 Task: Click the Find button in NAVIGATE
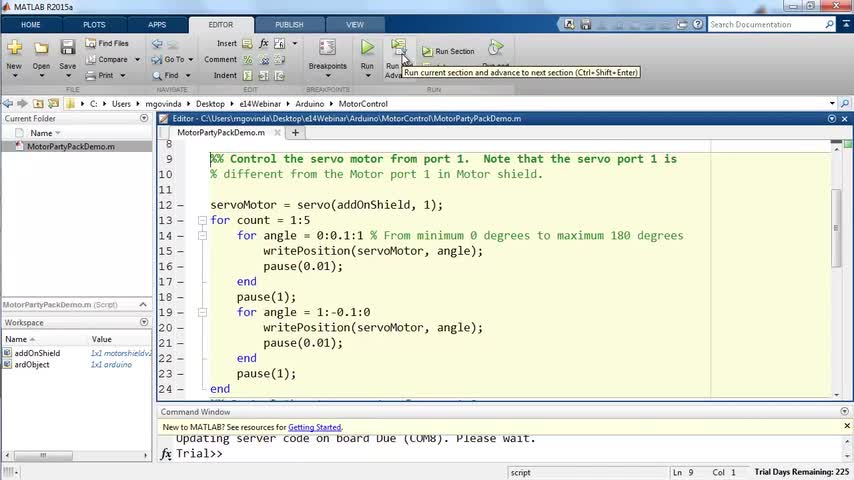tap(166, 75)
